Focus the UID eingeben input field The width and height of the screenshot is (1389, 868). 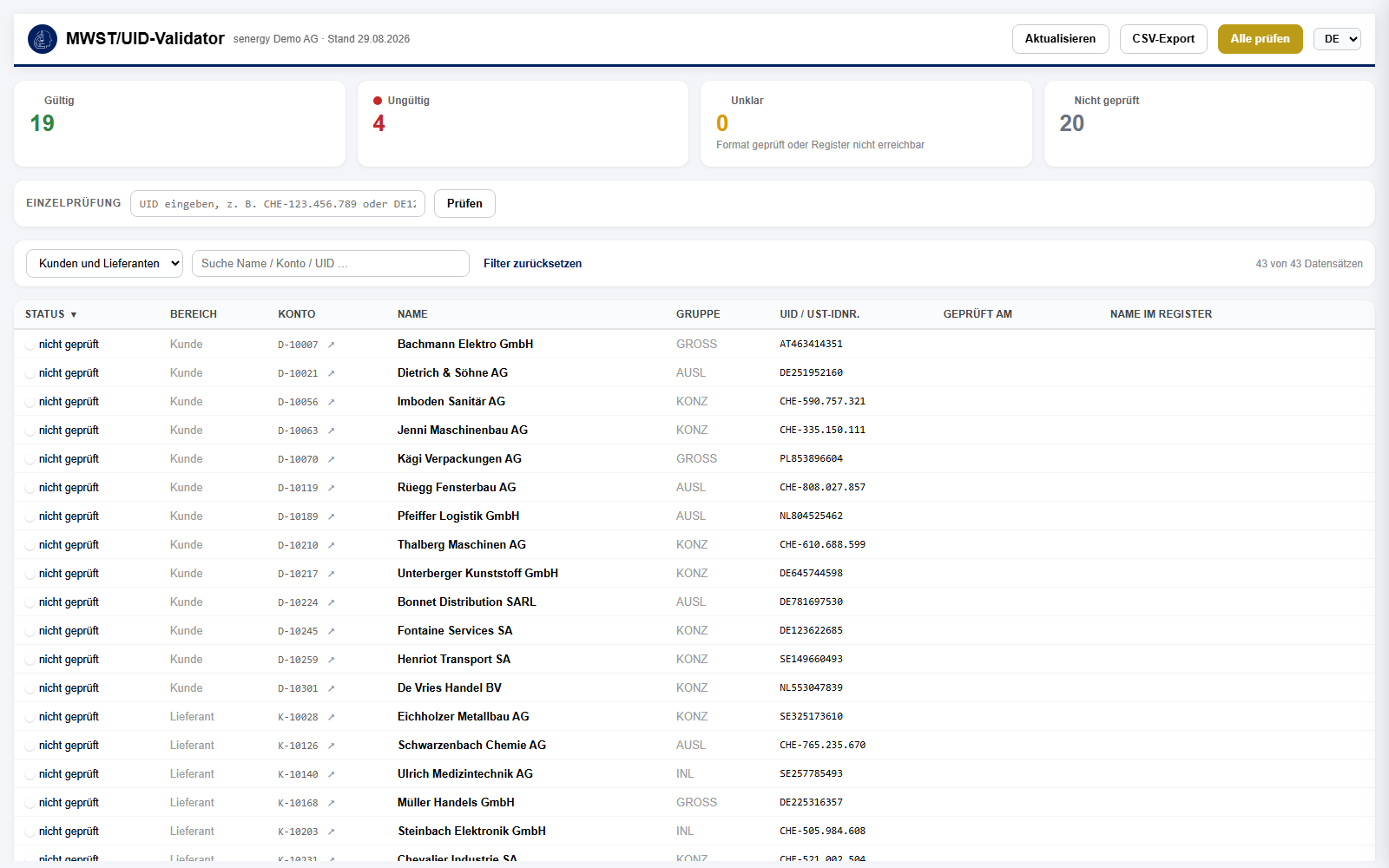(278, 204)
